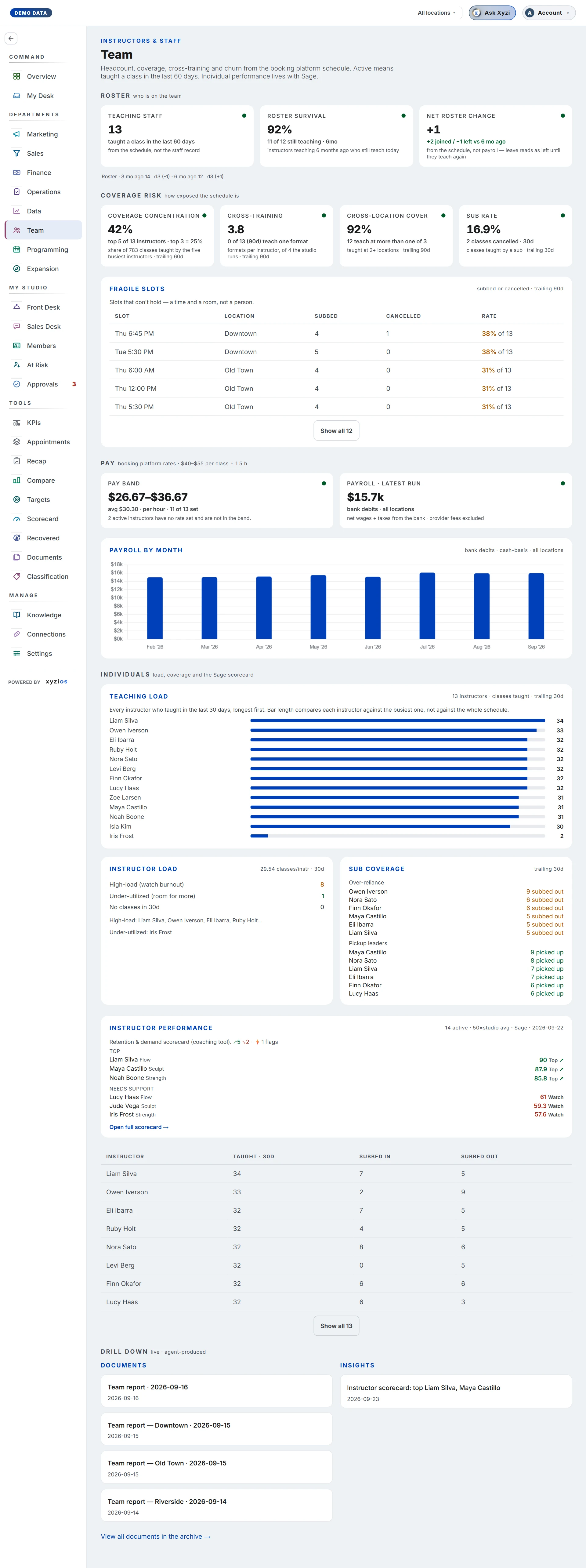586x1568 pixels.
Task: Open the Targets bullseye icon
Action: point(16,500)
